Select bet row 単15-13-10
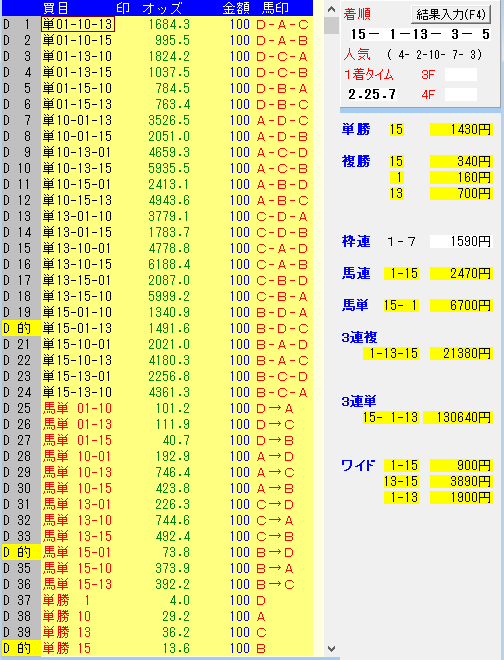This screenshot has height=660, width=504. (157, 392)
